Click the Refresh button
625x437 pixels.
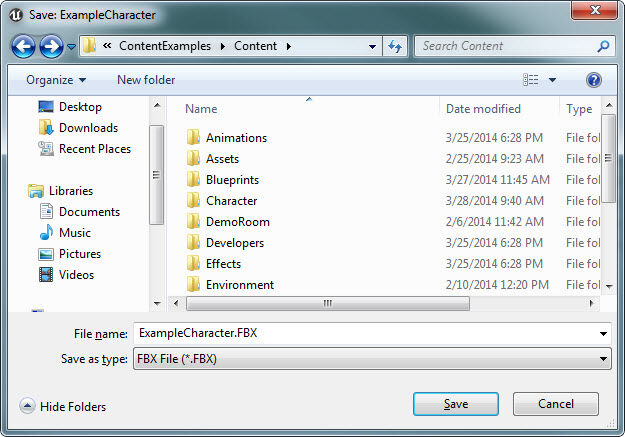395,47
